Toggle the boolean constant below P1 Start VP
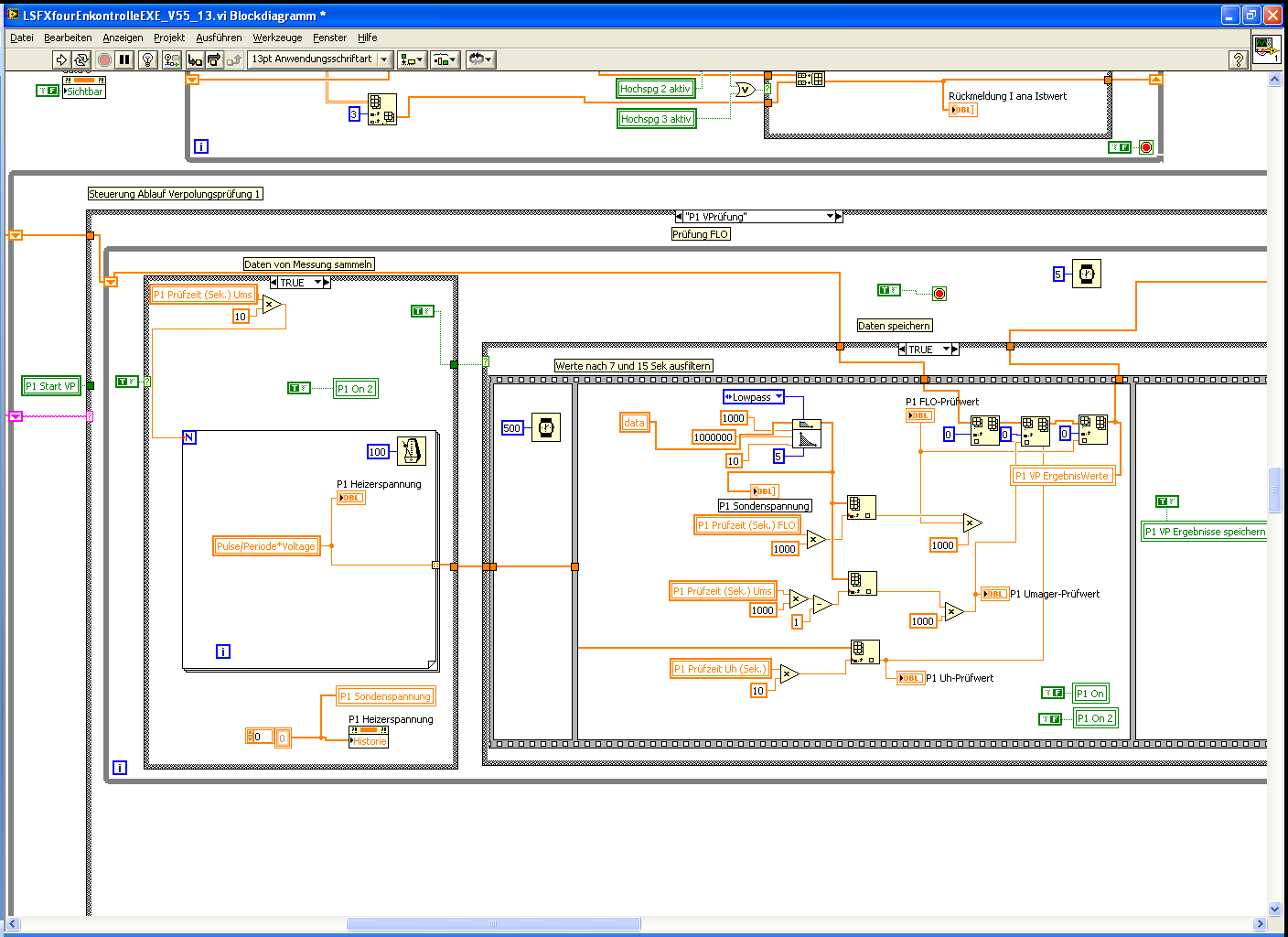 (127, 382)
